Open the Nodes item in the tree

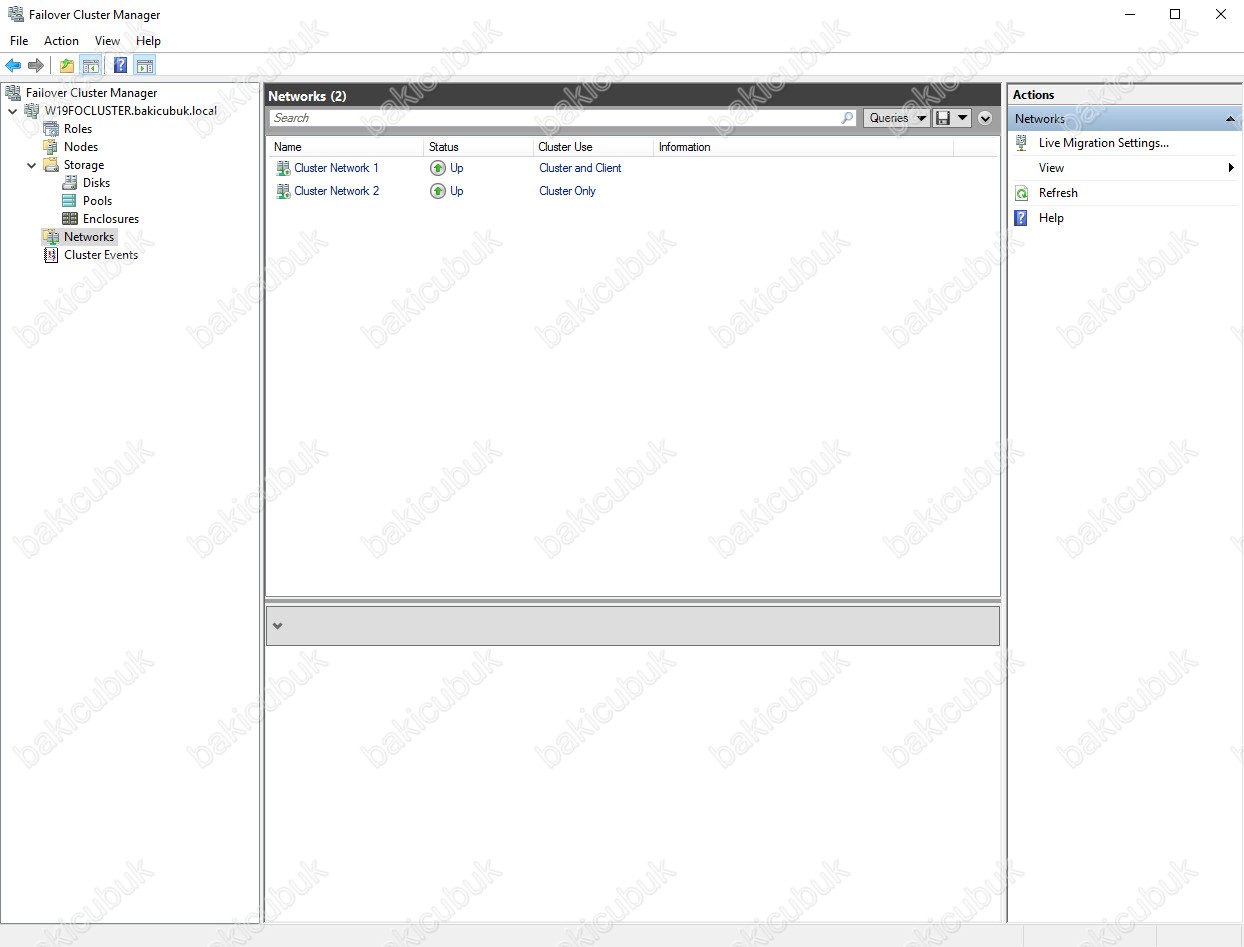[x=81, y=147]
